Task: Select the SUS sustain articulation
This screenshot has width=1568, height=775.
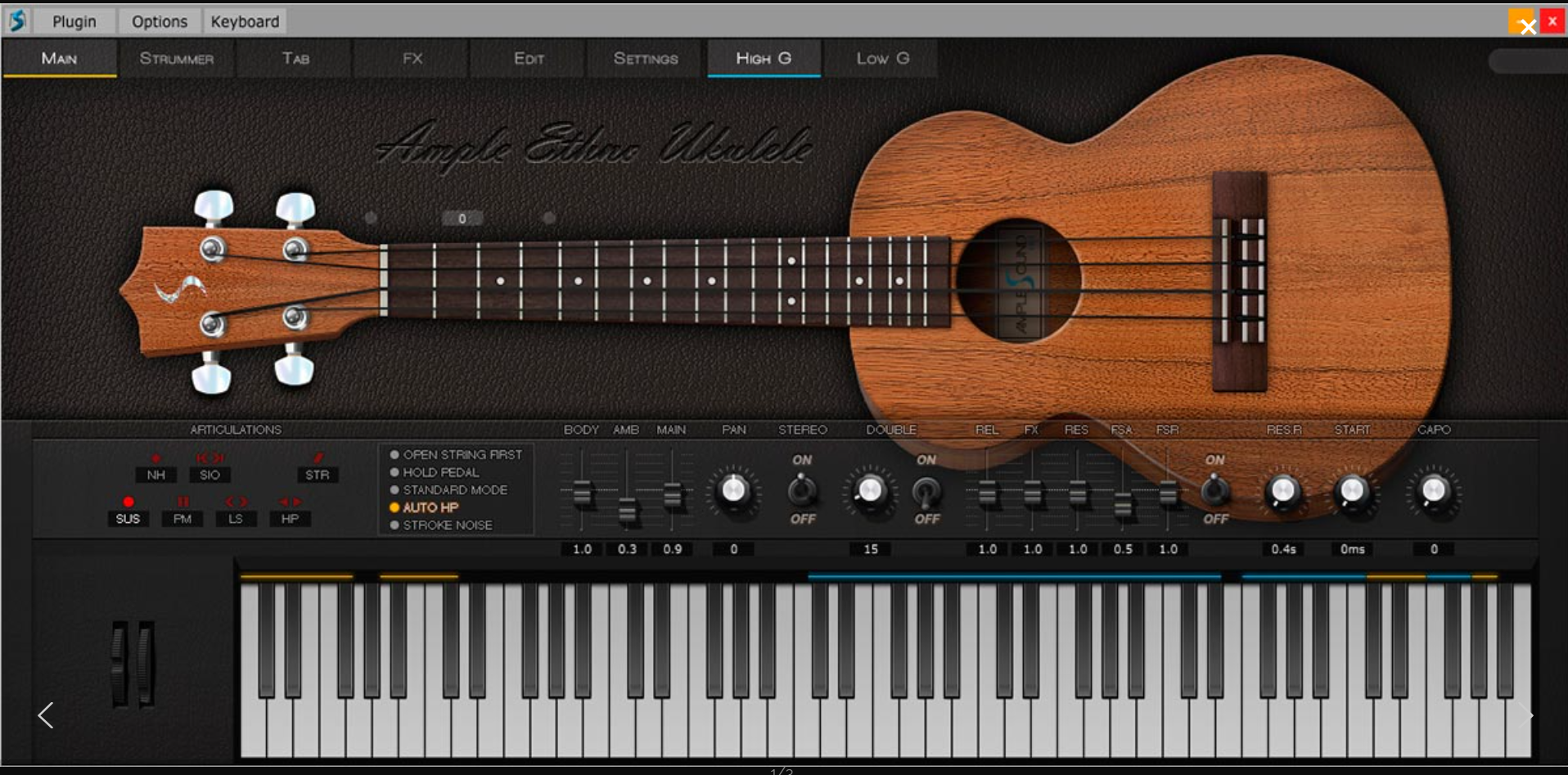Action: (x=128, y=518)
